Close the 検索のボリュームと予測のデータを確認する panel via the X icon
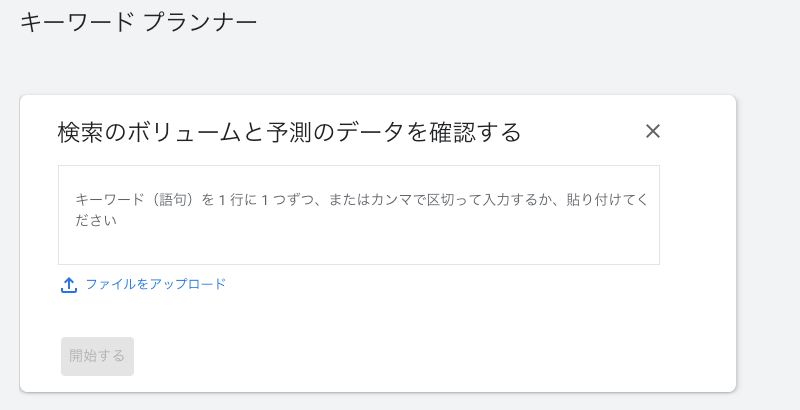Image resolution: width=800 pixels, height=410 pixels. pos(653,131)
